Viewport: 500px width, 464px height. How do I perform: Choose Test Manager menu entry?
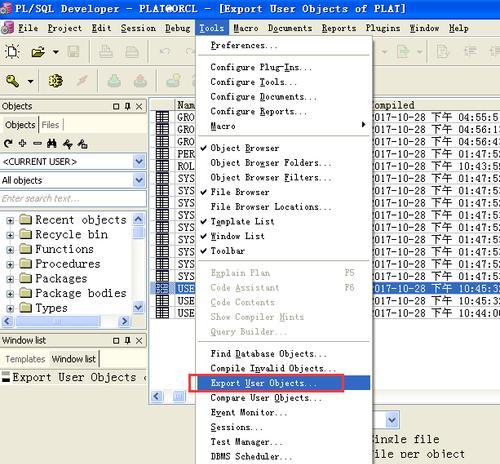pyautogui.click(x=284, y=442)
